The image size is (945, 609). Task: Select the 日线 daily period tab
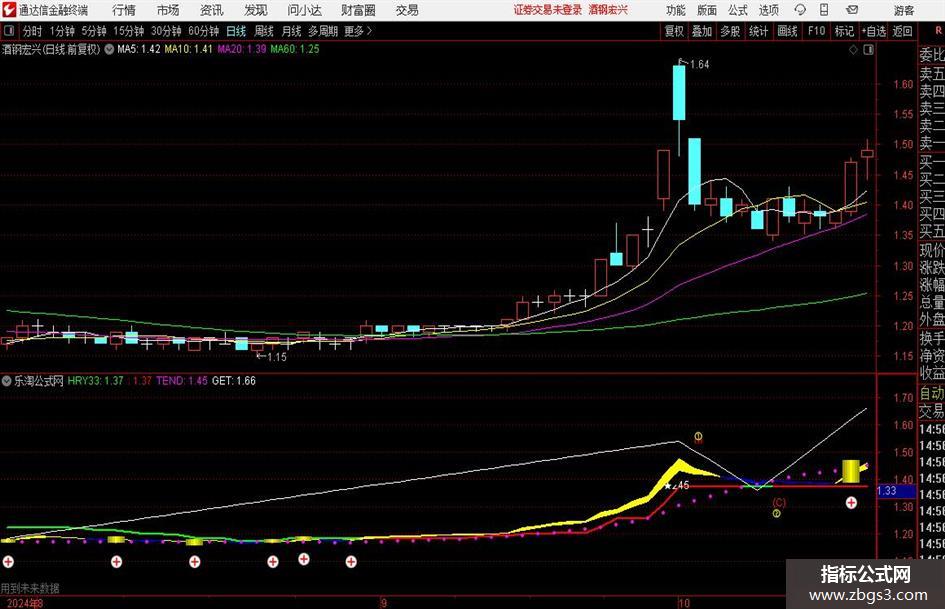pyautogui.click(x=236, y=31)
